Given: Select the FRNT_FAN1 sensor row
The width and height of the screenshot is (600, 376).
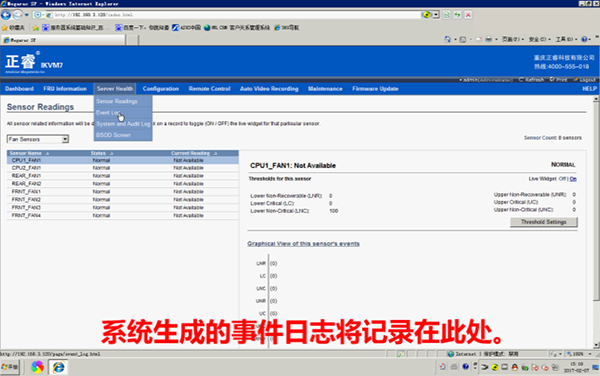Looking at the screenshot, I should click(122, 192).
